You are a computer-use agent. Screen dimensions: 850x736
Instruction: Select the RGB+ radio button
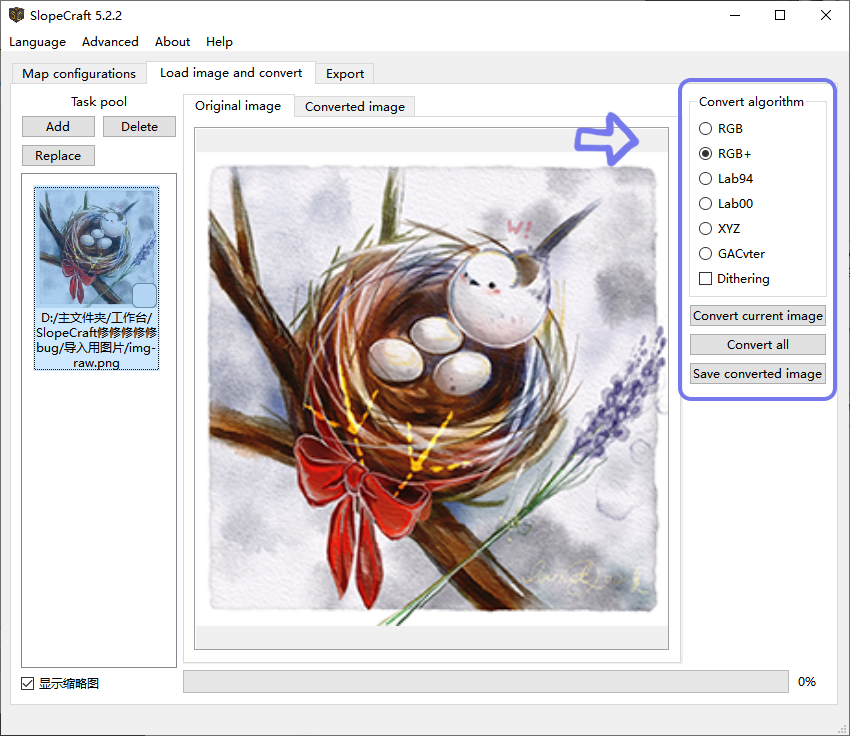[x=706, y=154]
